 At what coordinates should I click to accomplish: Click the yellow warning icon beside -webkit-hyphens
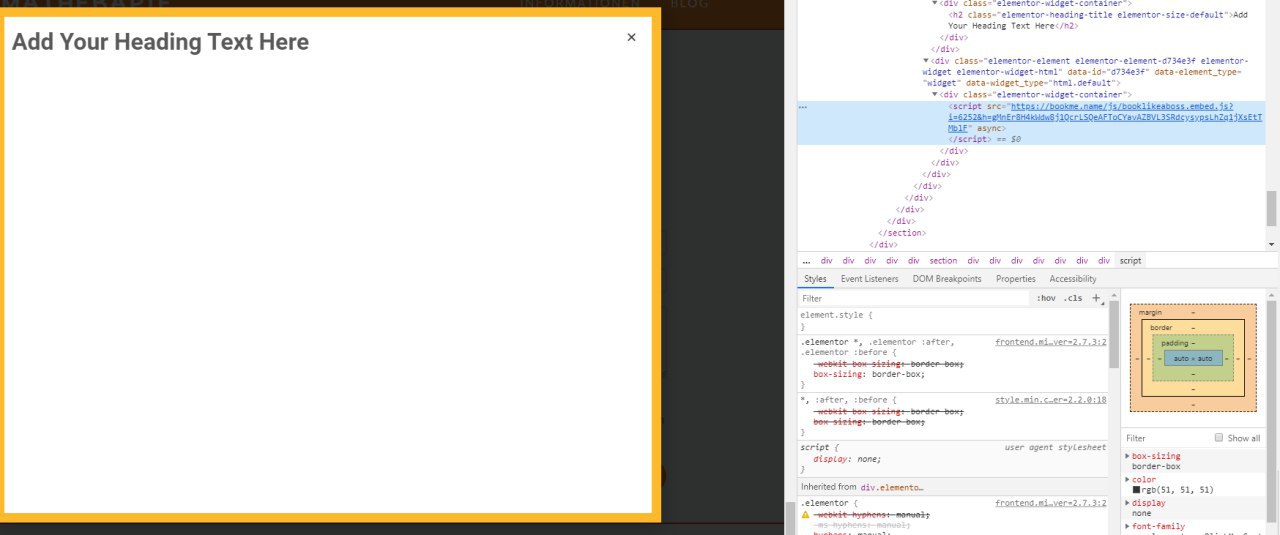805,514
